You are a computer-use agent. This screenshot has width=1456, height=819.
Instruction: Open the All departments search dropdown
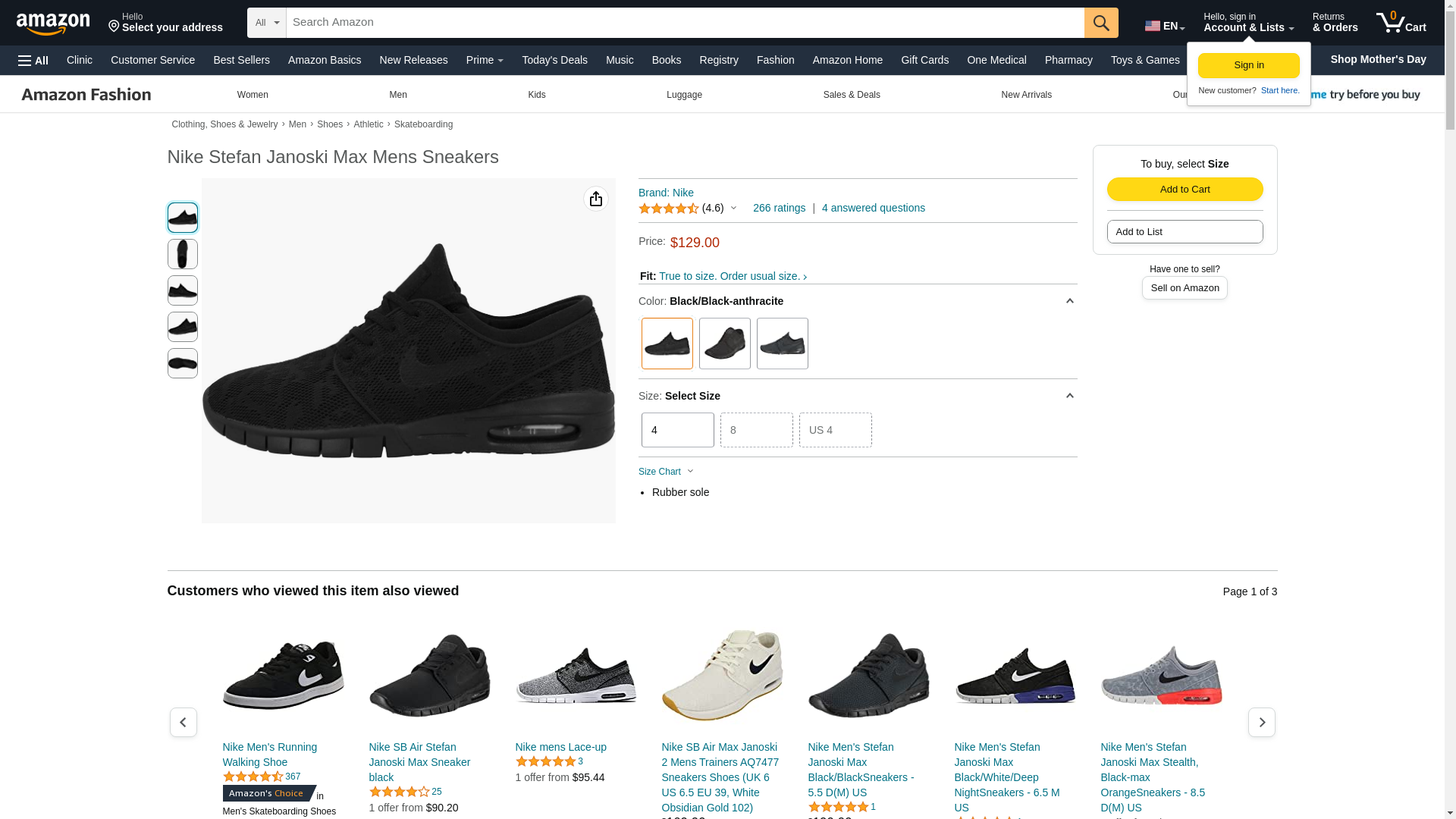(267, 23)
